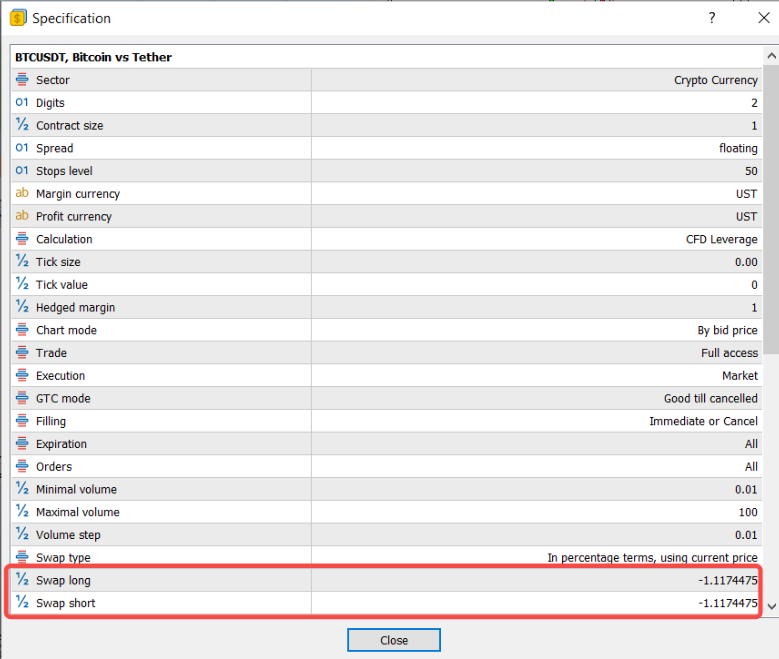Click the Spread value 'floating'
This screenshot has height=659, width=779.
738,148
